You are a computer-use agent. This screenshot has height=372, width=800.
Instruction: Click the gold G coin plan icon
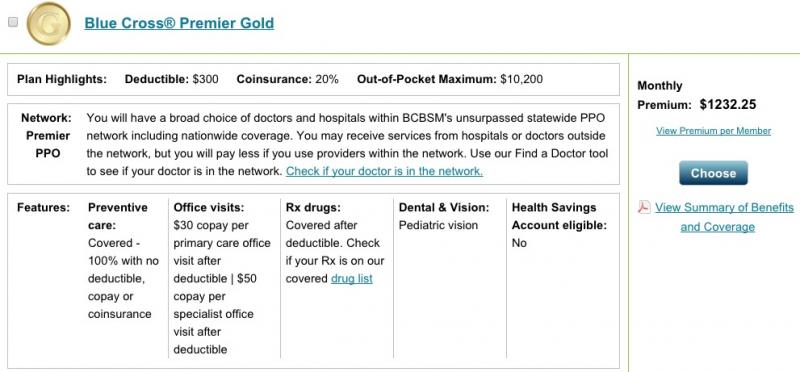point(48,23)
